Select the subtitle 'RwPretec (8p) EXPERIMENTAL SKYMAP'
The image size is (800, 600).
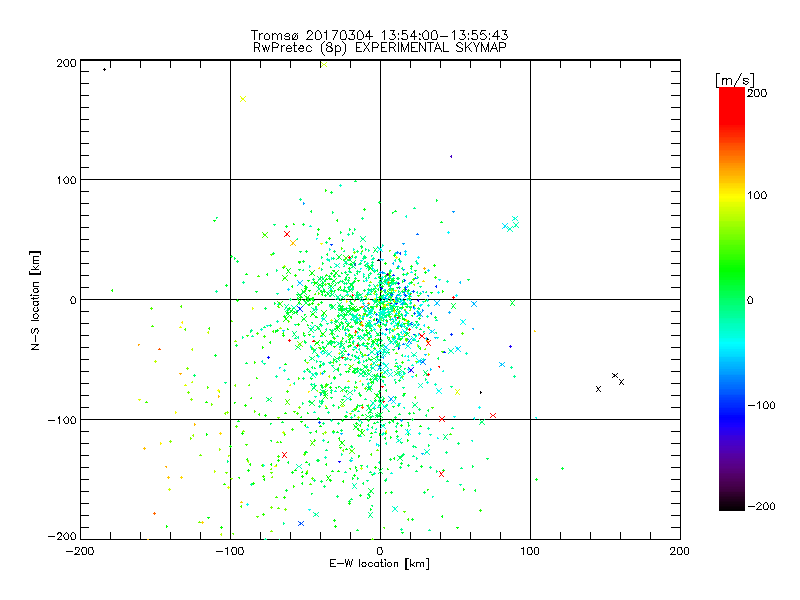tap(380, 48)
